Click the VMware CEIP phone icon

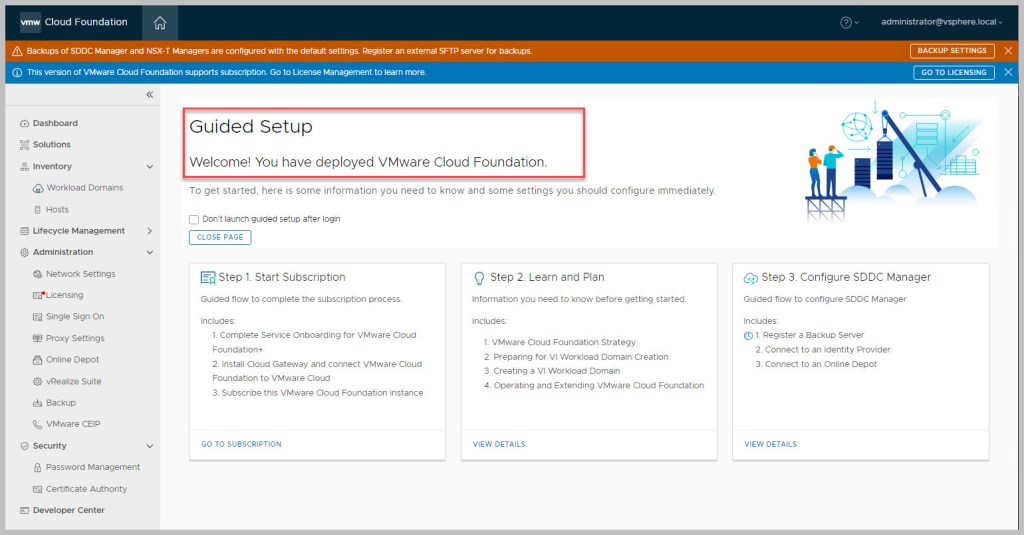38,424
